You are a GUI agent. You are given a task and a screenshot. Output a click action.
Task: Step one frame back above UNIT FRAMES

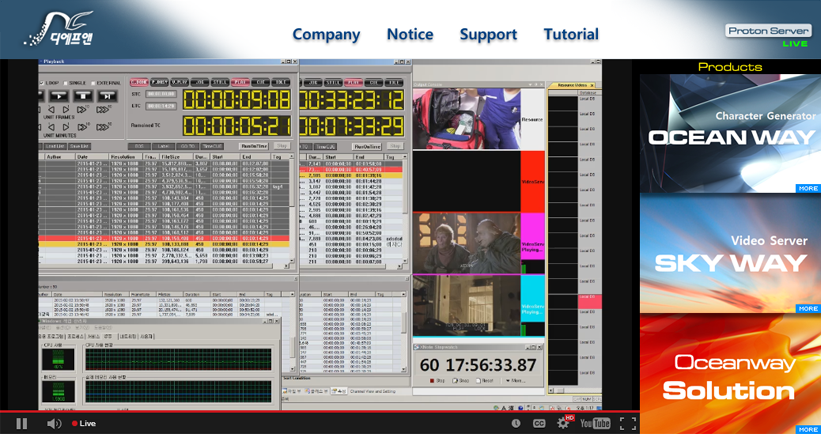click(x=52, y=109)
